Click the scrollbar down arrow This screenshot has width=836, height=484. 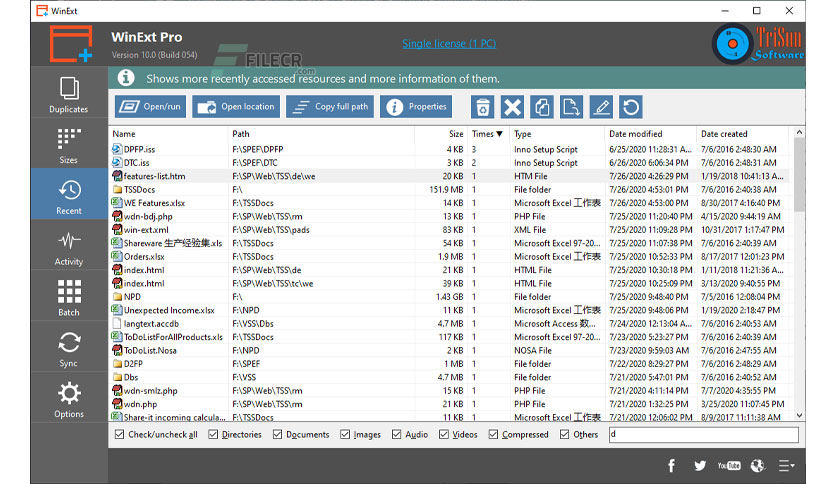[799, 415]
